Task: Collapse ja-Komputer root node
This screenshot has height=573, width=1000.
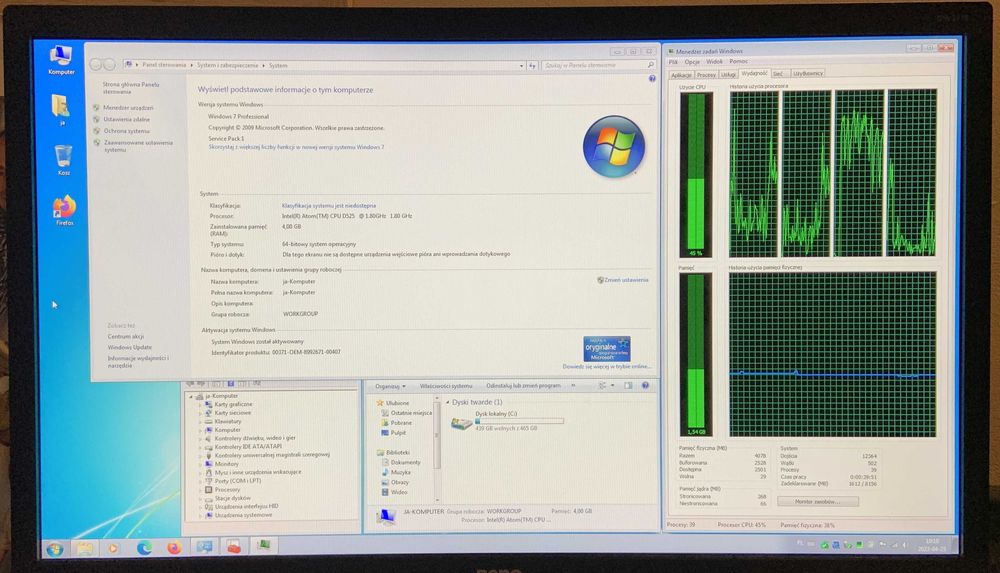Action: click(191, 396)
